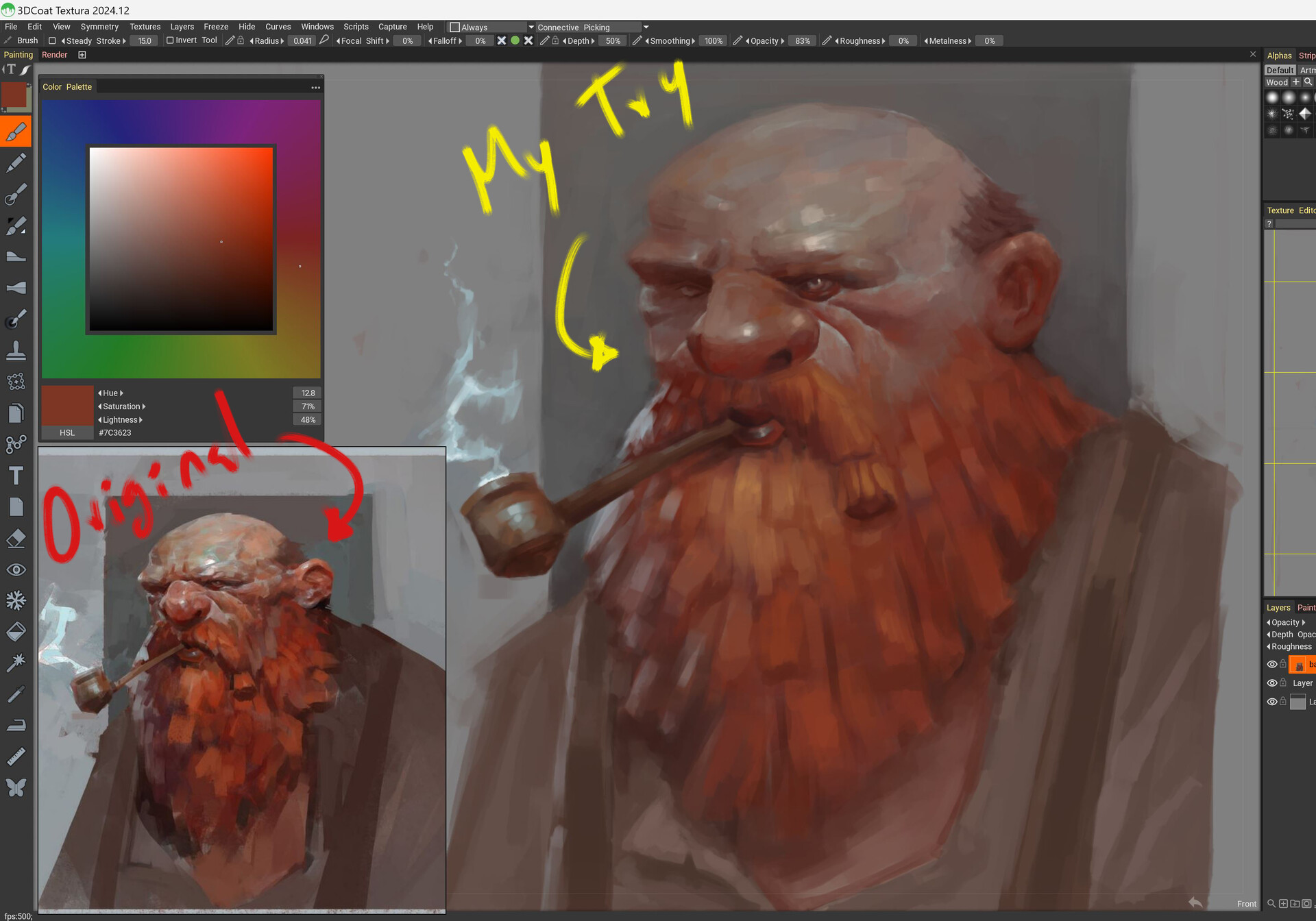
Task: Open the Default alphas category
Action: [1280, 70]
